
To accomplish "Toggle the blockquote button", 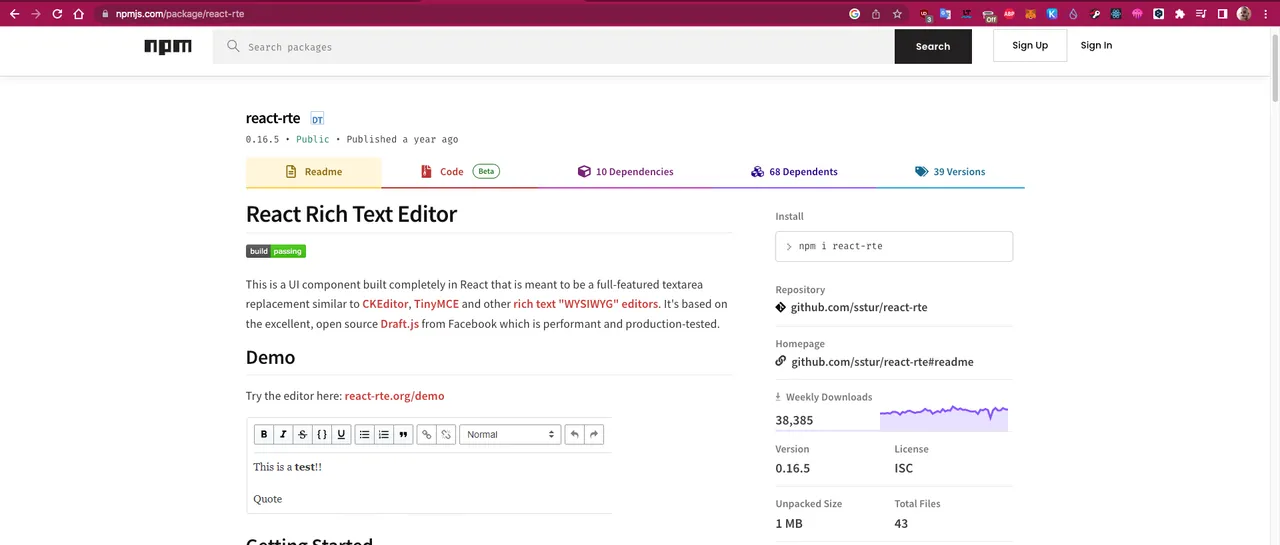I will [404, 434].
